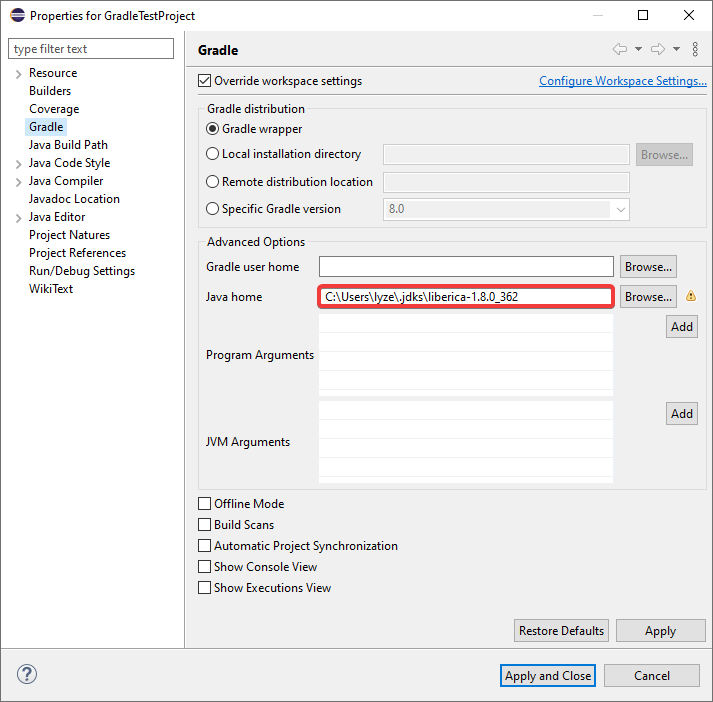713x702 pixels.
Task: Open the Run/Debug Settings page
Action: click(82, 271)
